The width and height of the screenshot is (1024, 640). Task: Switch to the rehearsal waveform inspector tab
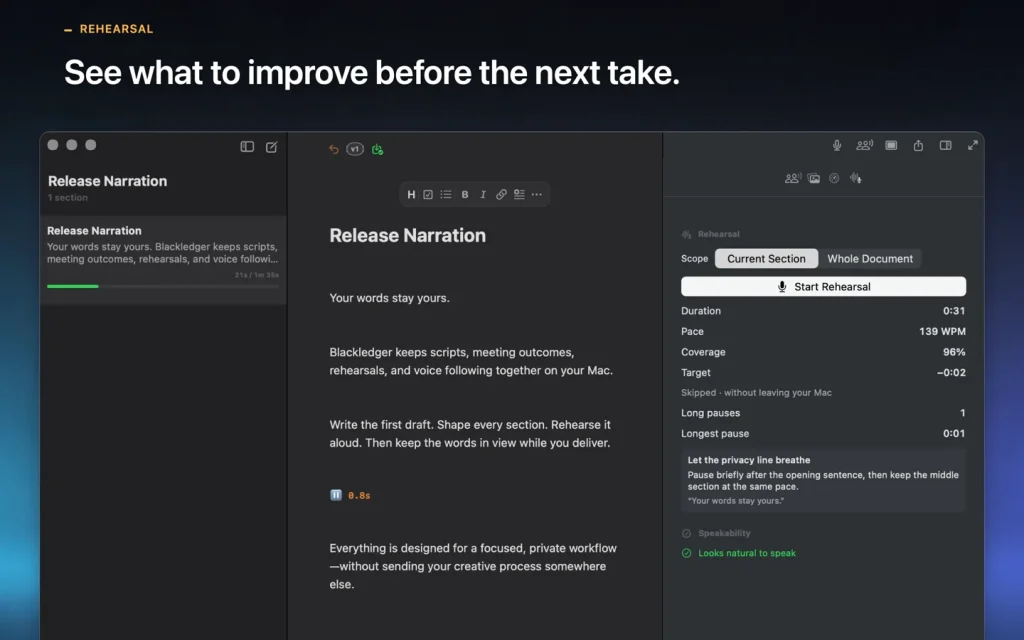(856, 178)
